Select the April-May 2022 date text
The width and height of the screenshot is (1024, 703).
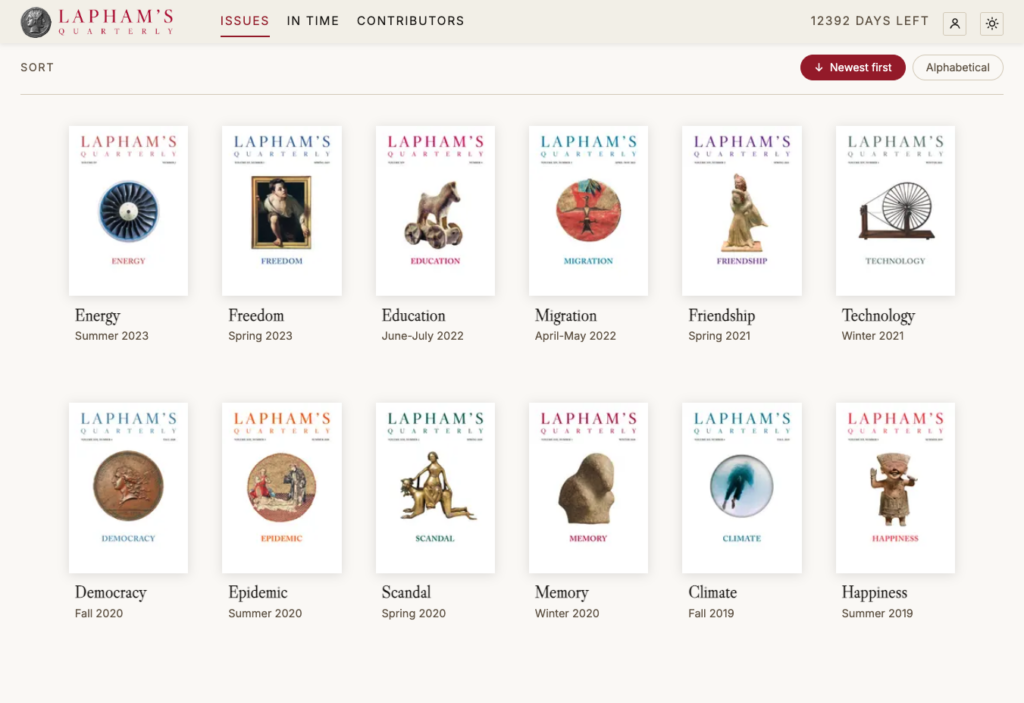click(575, 336)
